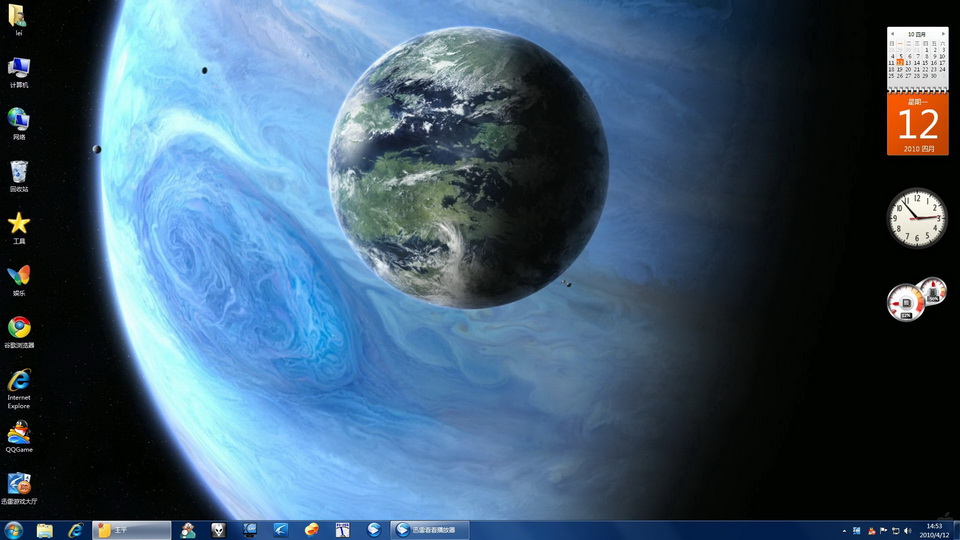Switch to the folder window taskbar button
Viewport: 960px width, 540px height.
(x=132, y=530)
